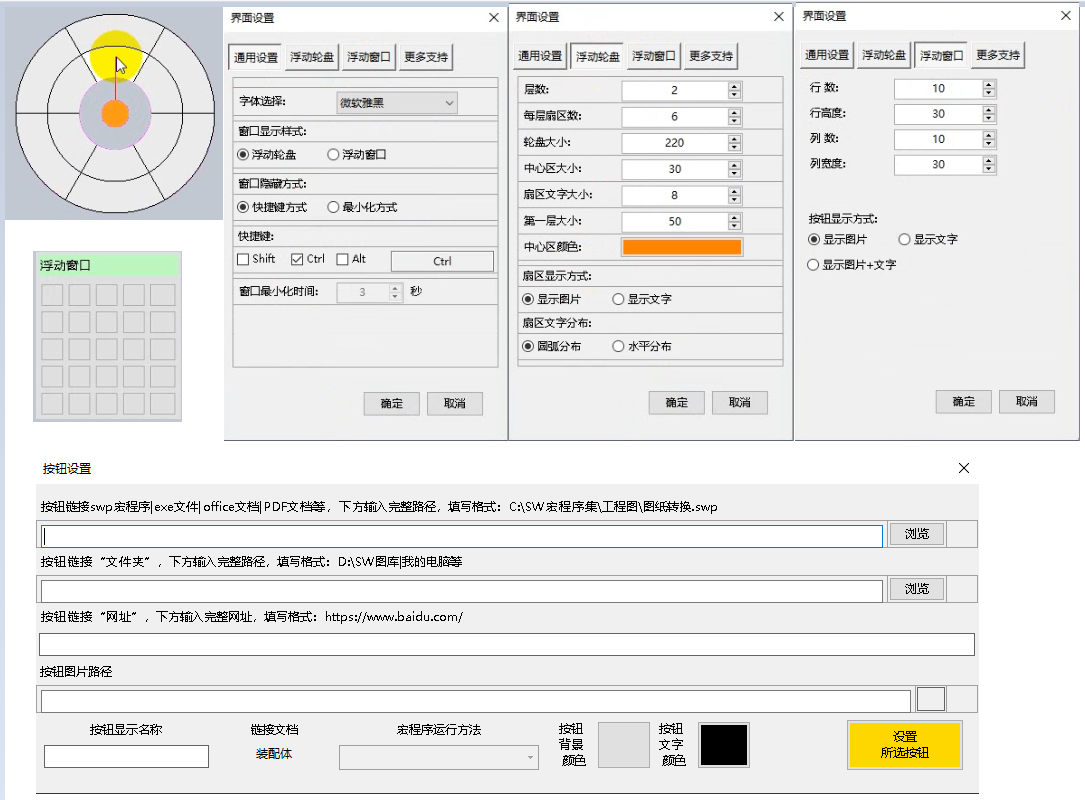Open the 宏程序运行方法 dropdown
The width and height of the screenshot is (1085, 800).
pos(439,758)
